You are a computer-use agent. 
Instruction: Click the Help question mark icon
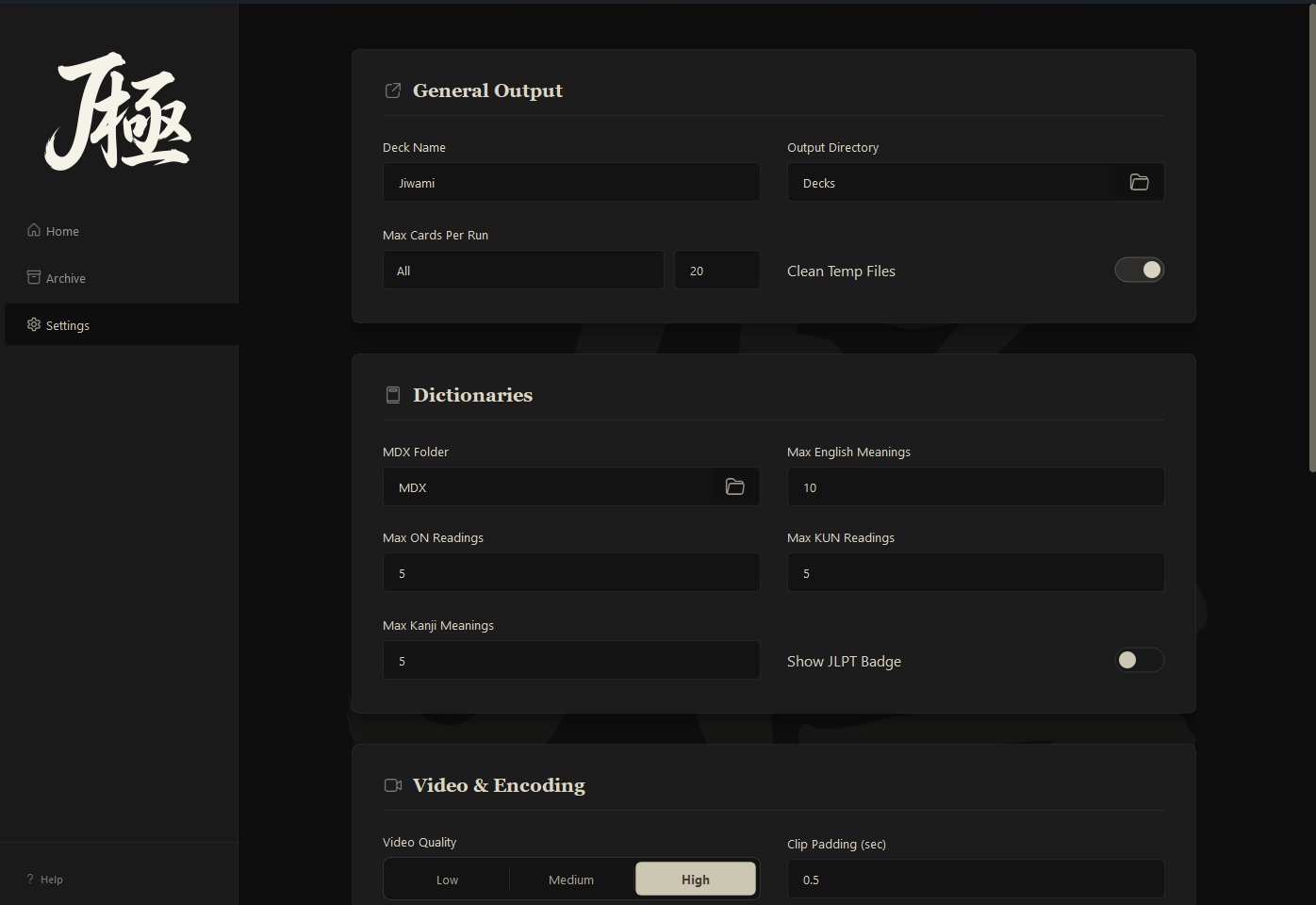(29, 879)
